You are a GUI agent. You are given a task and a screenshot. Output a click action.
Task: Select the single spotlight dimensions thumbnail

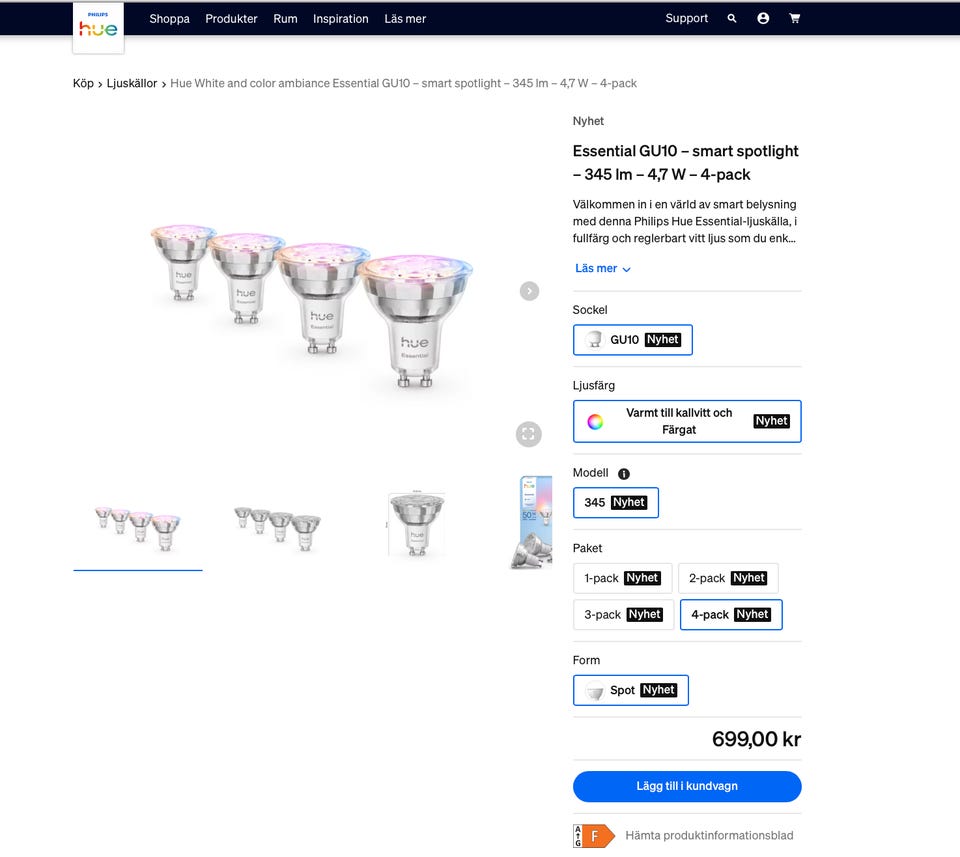417,525
